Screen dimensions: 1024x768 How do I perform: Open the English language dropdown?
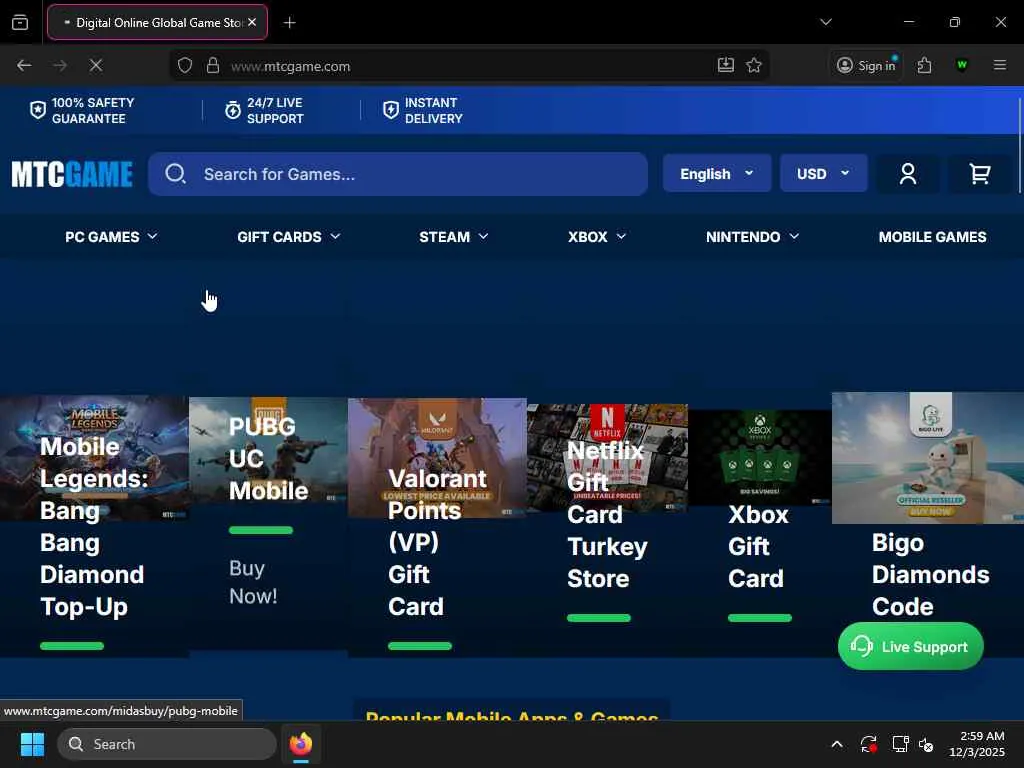716,174
